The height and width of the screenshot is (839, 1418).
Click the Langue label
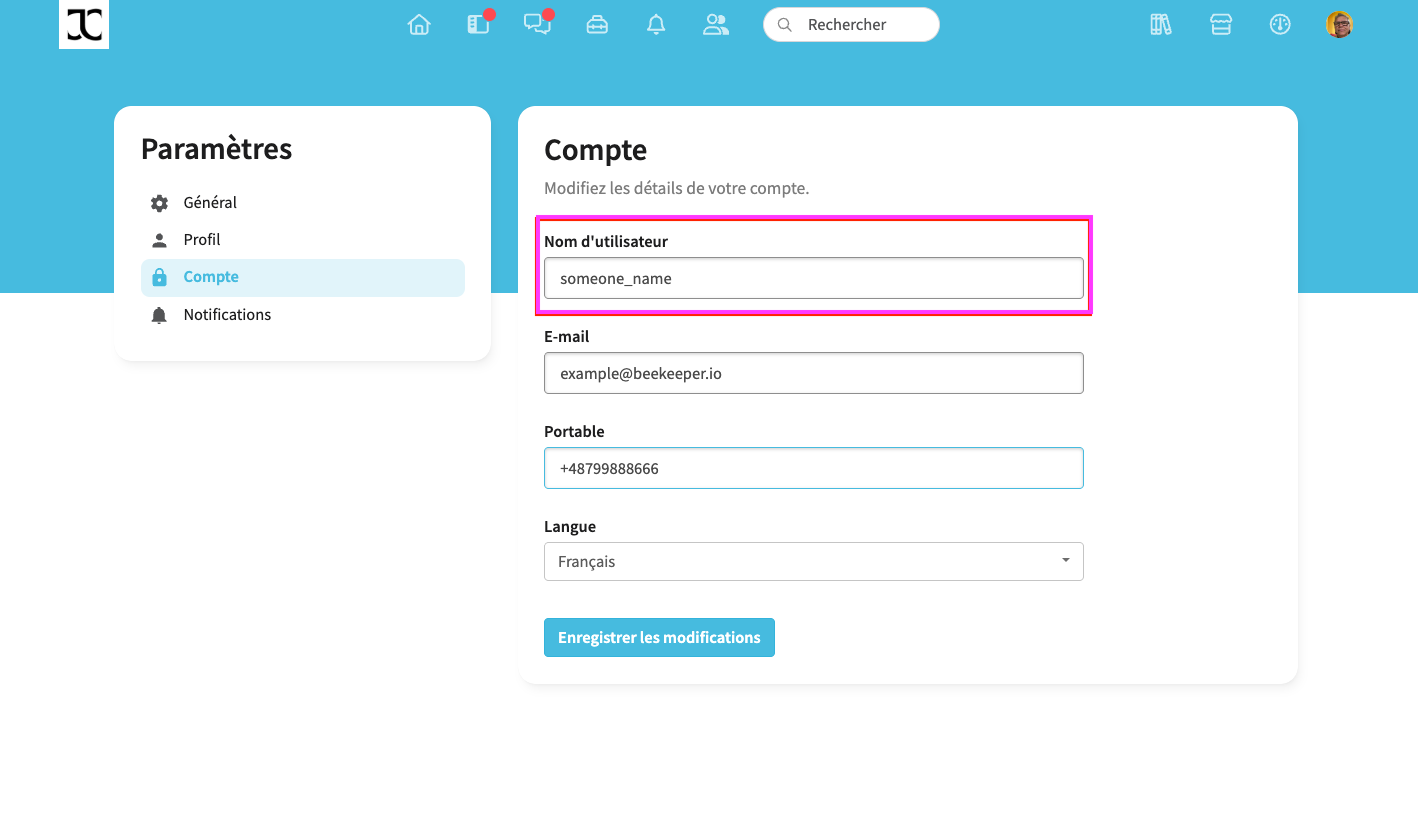click(x=570, y=527)
